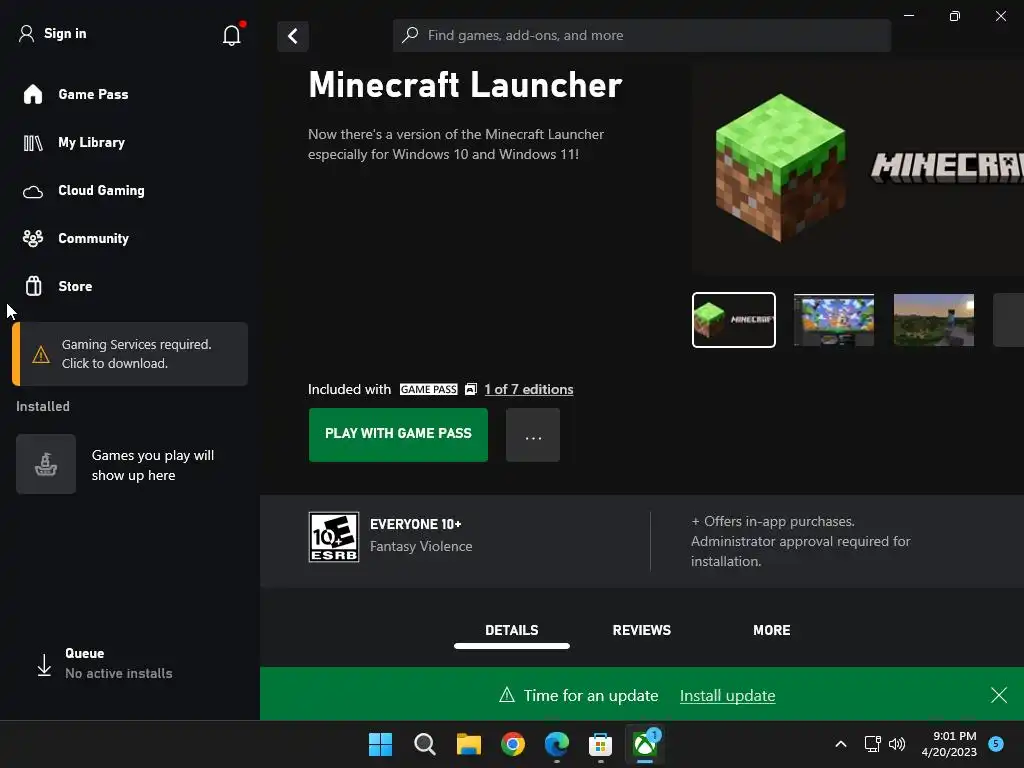Click the search magnifier icon
The width and height of the screenshot is (1024, 768).
[x=410, y=35]
